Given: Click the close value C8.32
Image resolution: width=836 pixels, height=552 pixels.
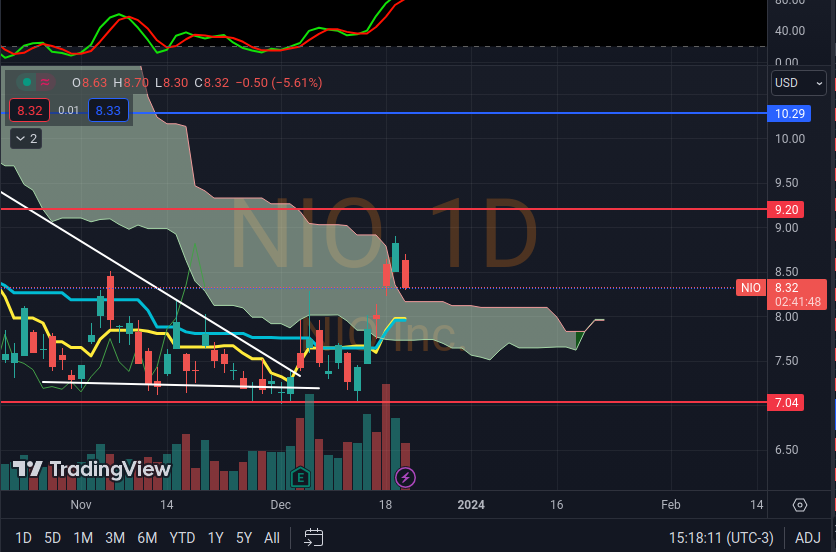Looking at the screenshot, I should tap(212, 83).
